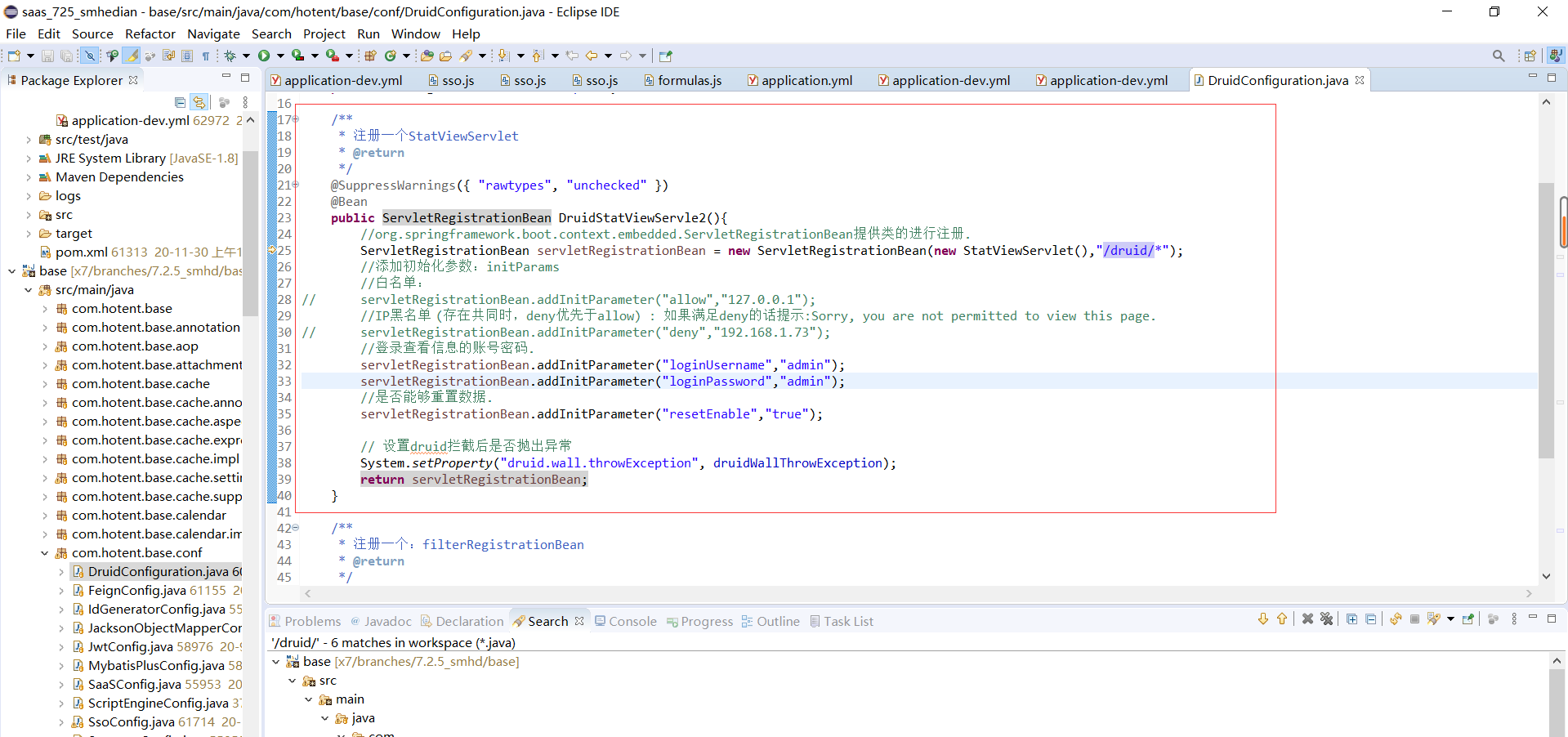Viewport: 1568px width, 737px height.
Task: Toggle Link with Editor in Package Explorer
Action: click(x=199, y=102)
